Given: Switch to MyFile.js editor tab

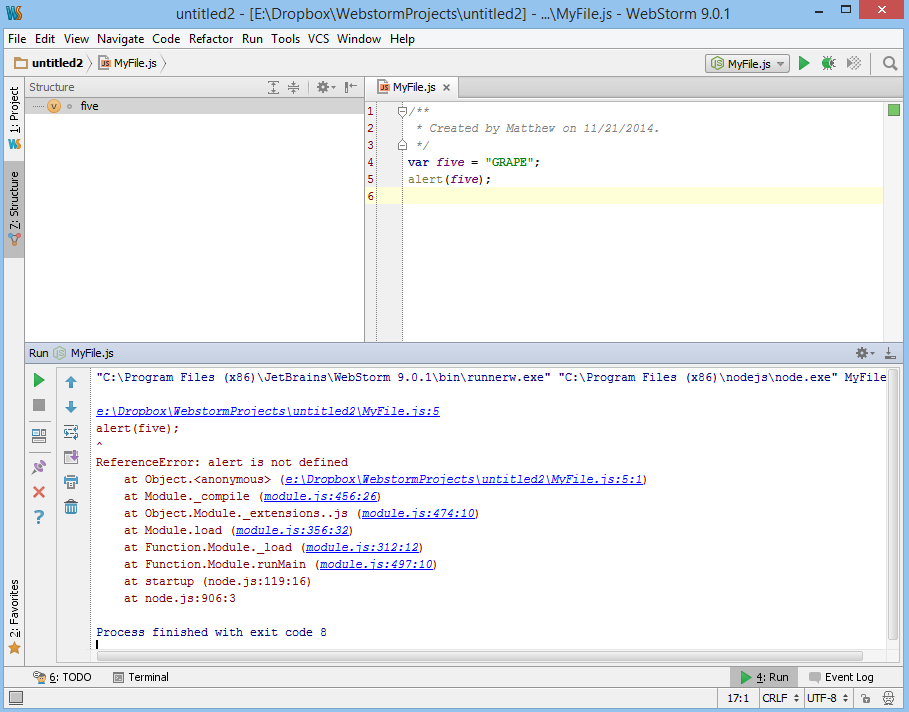Looking at the screenshot, I should point(413,88).
